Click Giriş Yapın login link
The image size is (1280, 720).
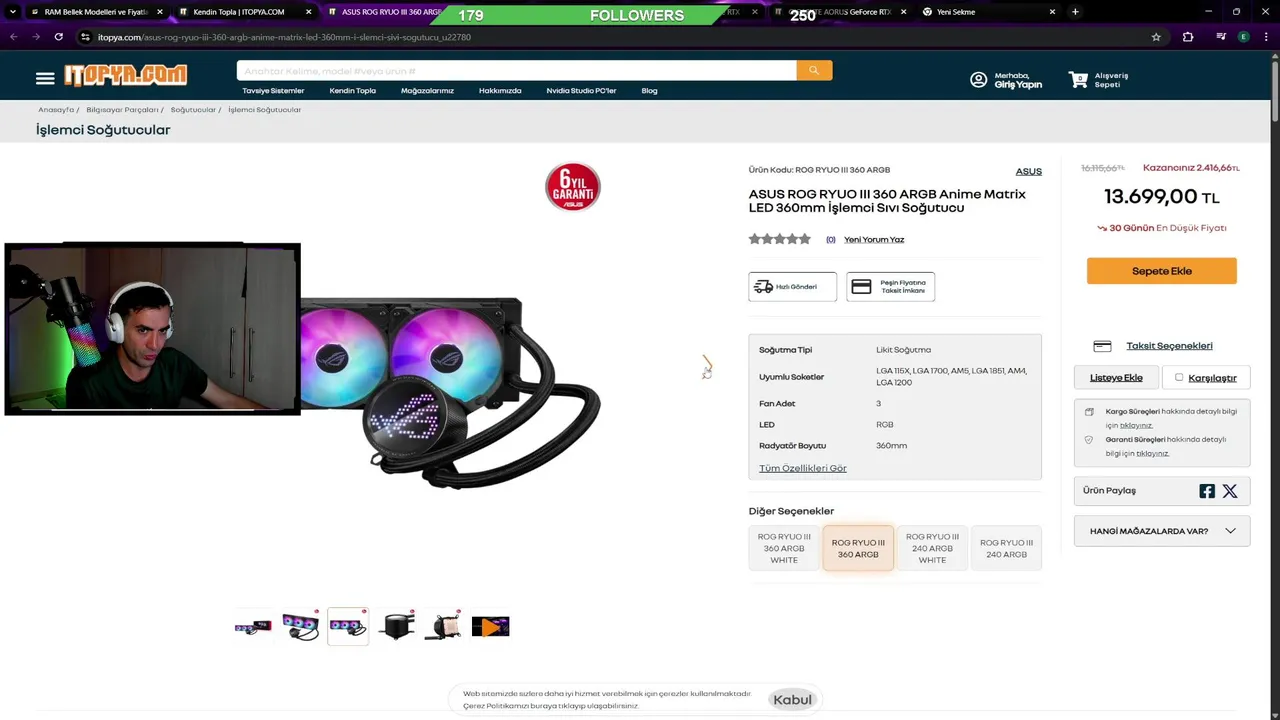point(1018,85)
